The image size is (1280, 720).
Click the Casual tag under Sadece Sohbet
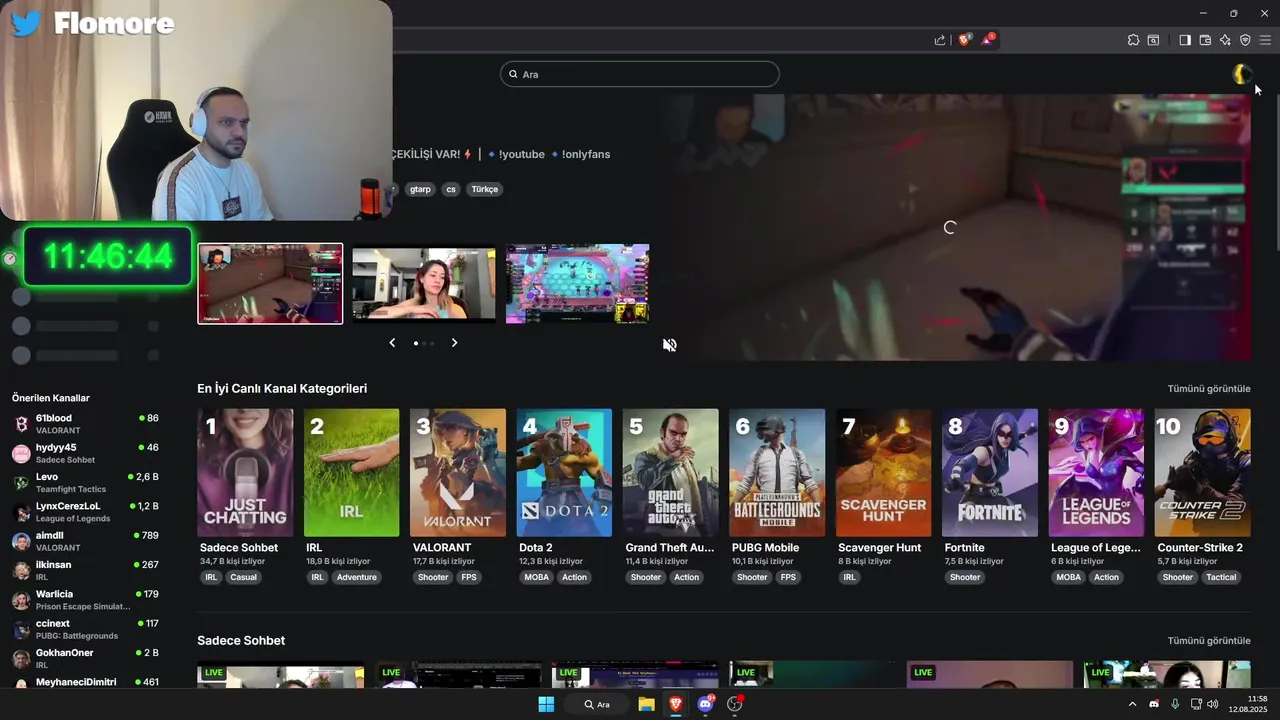[243, 577]
